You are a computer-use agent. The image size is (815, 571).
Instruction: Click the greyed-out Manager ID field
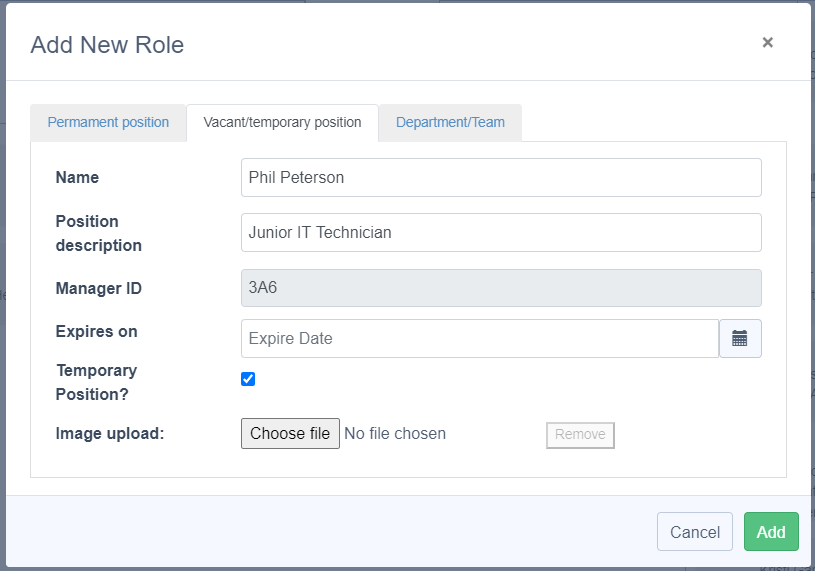coord(500,288)
